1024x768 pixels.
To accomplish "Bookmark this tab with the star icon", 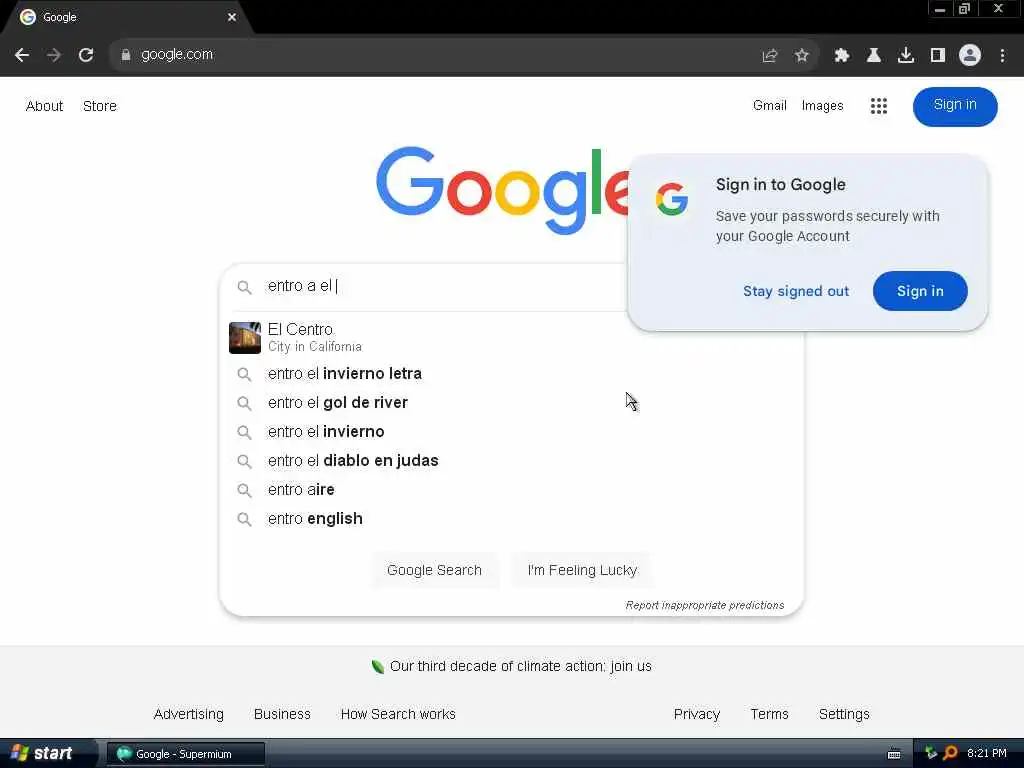I will coord(802,56).
